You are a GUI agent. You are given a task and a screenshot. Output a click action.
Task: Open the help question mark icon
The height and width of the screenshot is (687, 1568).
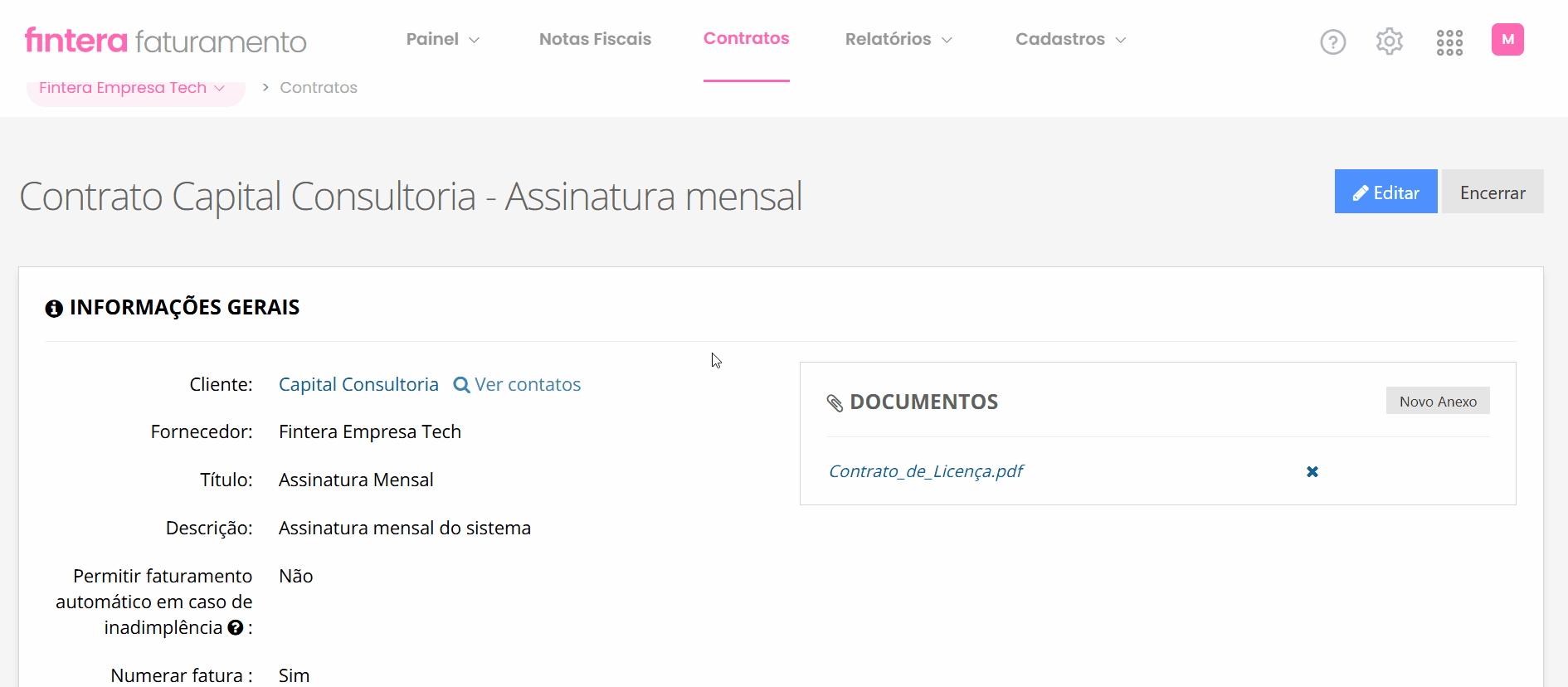(1333, 41)
